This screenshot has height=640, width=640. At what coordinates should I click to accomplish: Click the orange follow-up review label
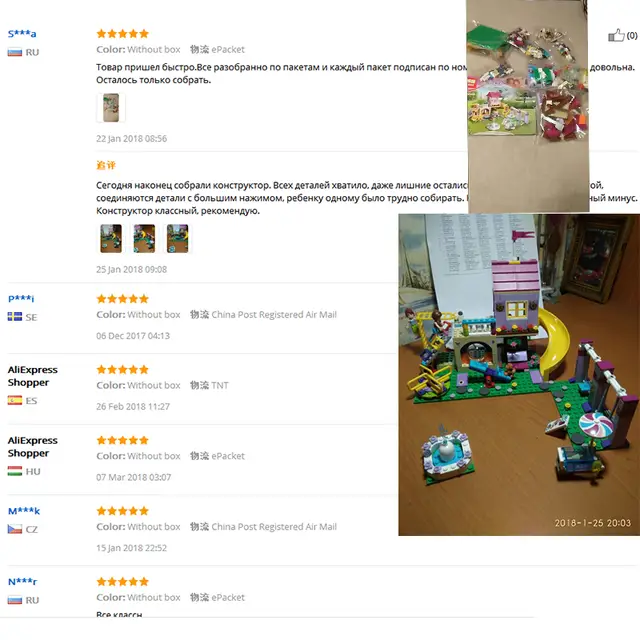(x=106, y=165)
